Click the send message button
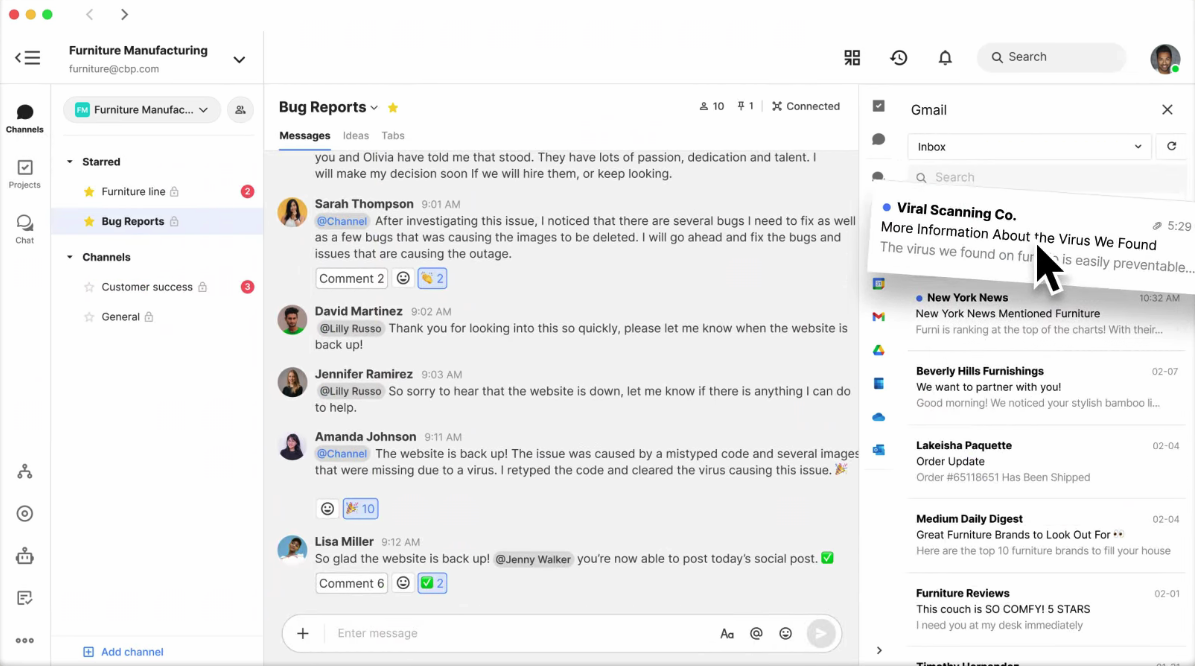 [821, 633]
